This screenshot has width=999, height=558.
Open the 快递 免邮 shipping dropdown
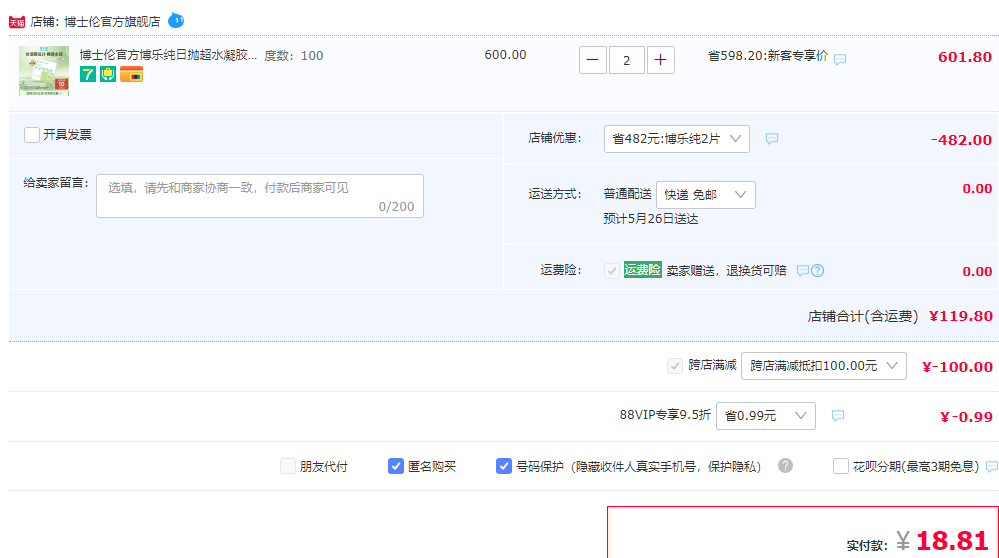[706, 195]
